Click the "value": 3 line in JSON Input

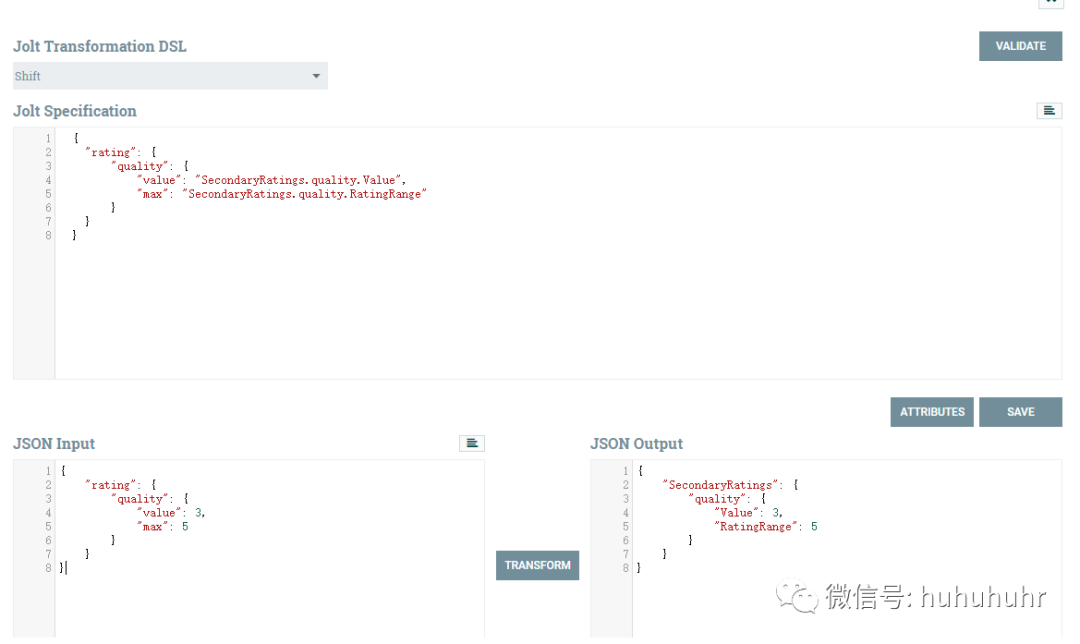(x=171, y=513)
